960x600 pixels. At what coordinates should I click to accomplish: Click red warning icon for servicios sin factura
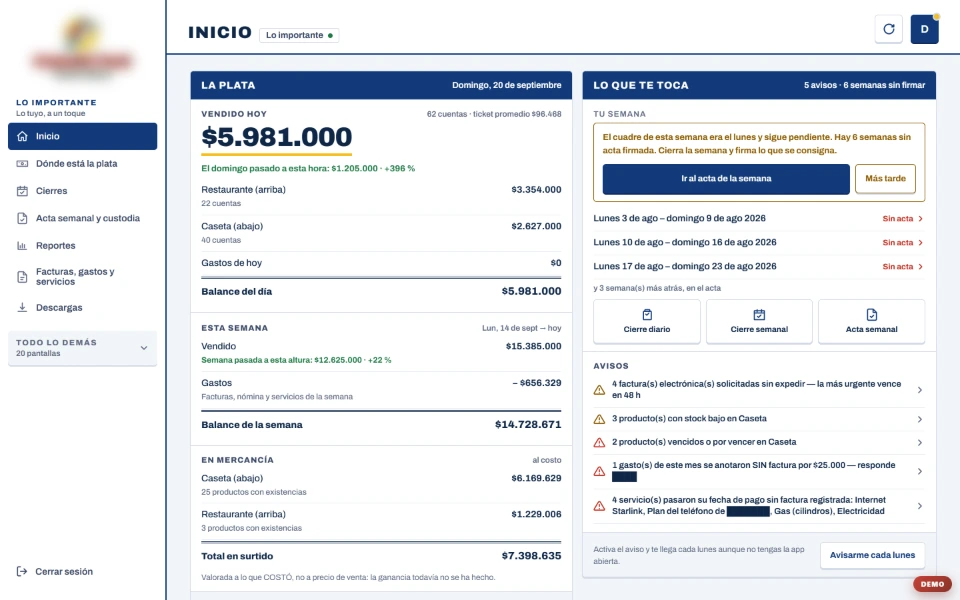pyautogui.click(x=599, y=506)
